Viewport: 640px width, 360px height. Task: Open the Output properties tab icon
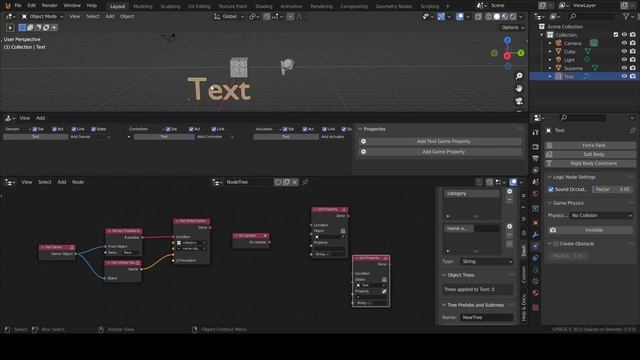pos(536,158)
